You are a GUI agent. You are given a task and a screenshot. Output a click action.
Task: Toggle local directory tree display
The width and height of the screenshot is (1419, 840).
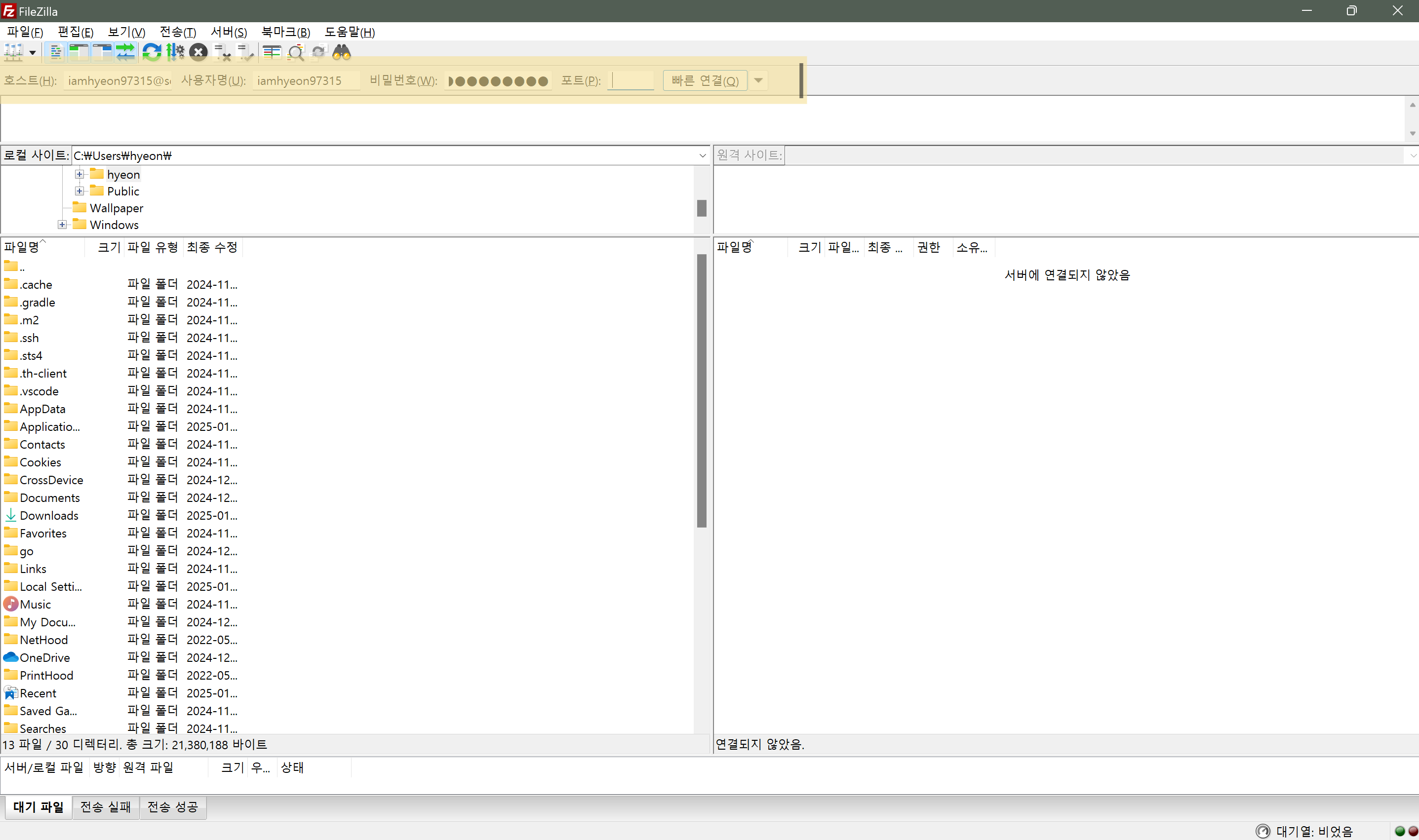[79, 53]
